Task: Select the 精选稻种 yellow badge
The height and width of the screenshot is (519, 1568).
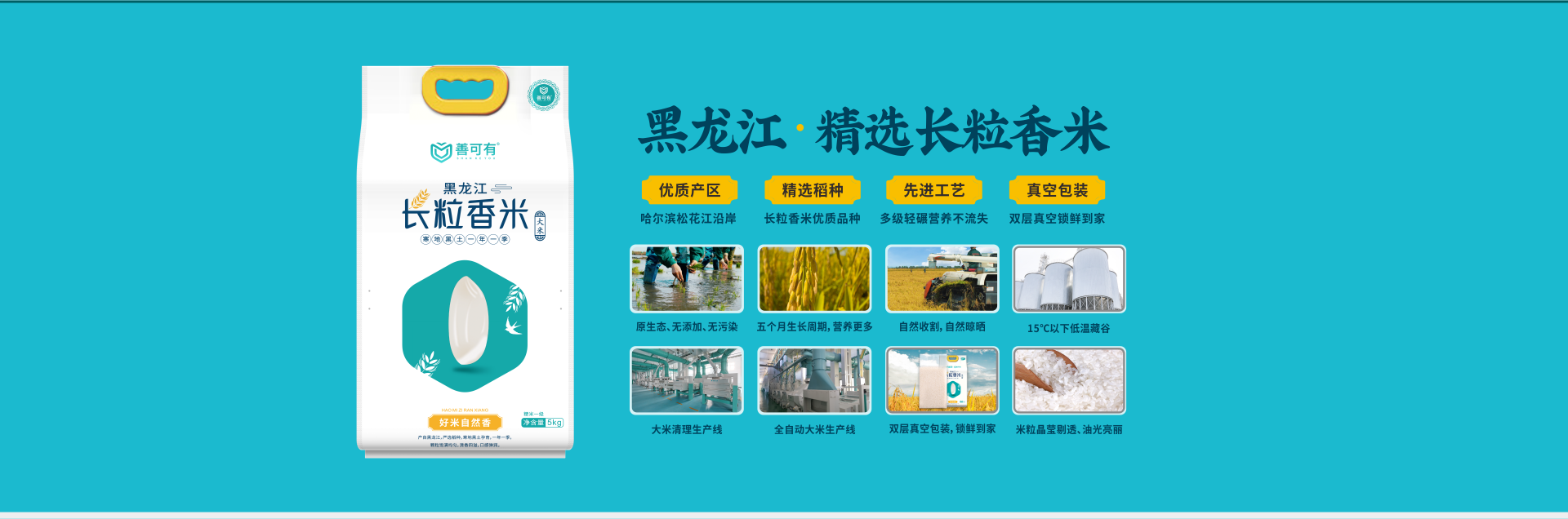Action: 812,190
